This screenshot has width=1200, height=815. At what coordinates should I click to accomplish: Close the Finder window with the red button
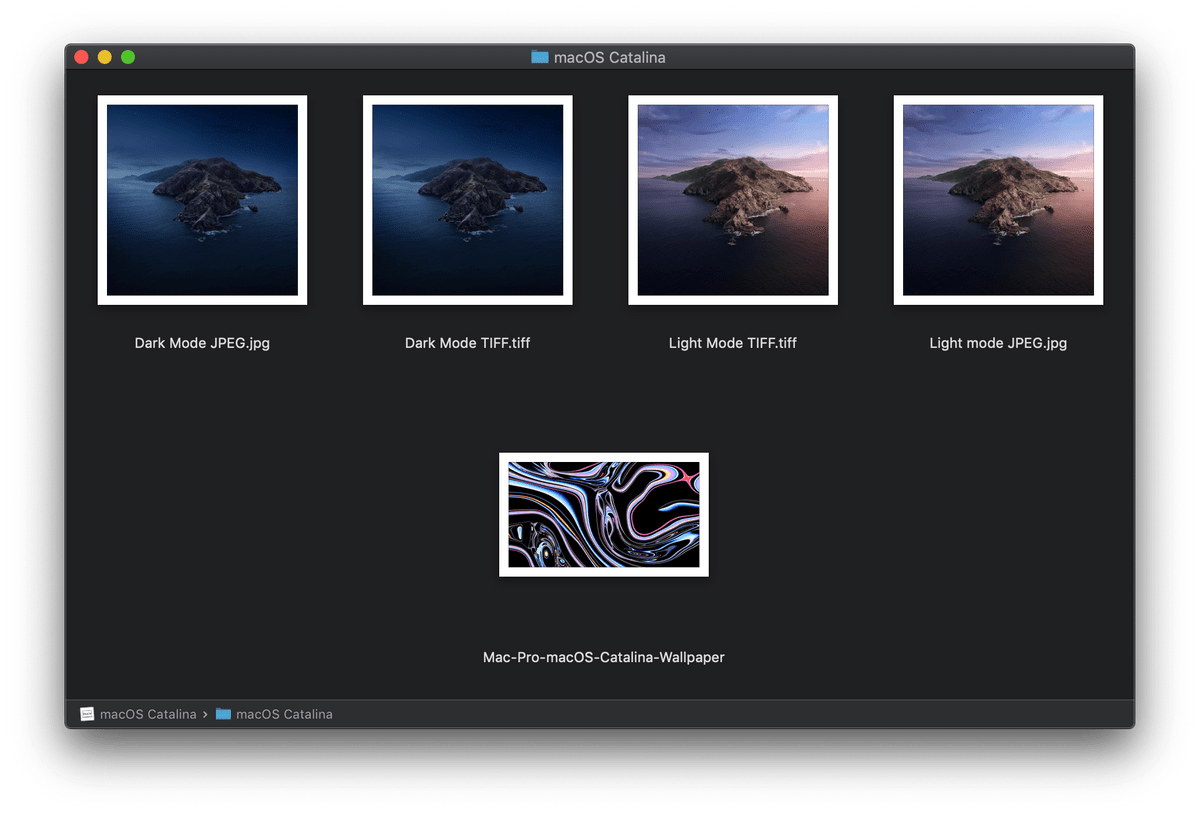82,57
